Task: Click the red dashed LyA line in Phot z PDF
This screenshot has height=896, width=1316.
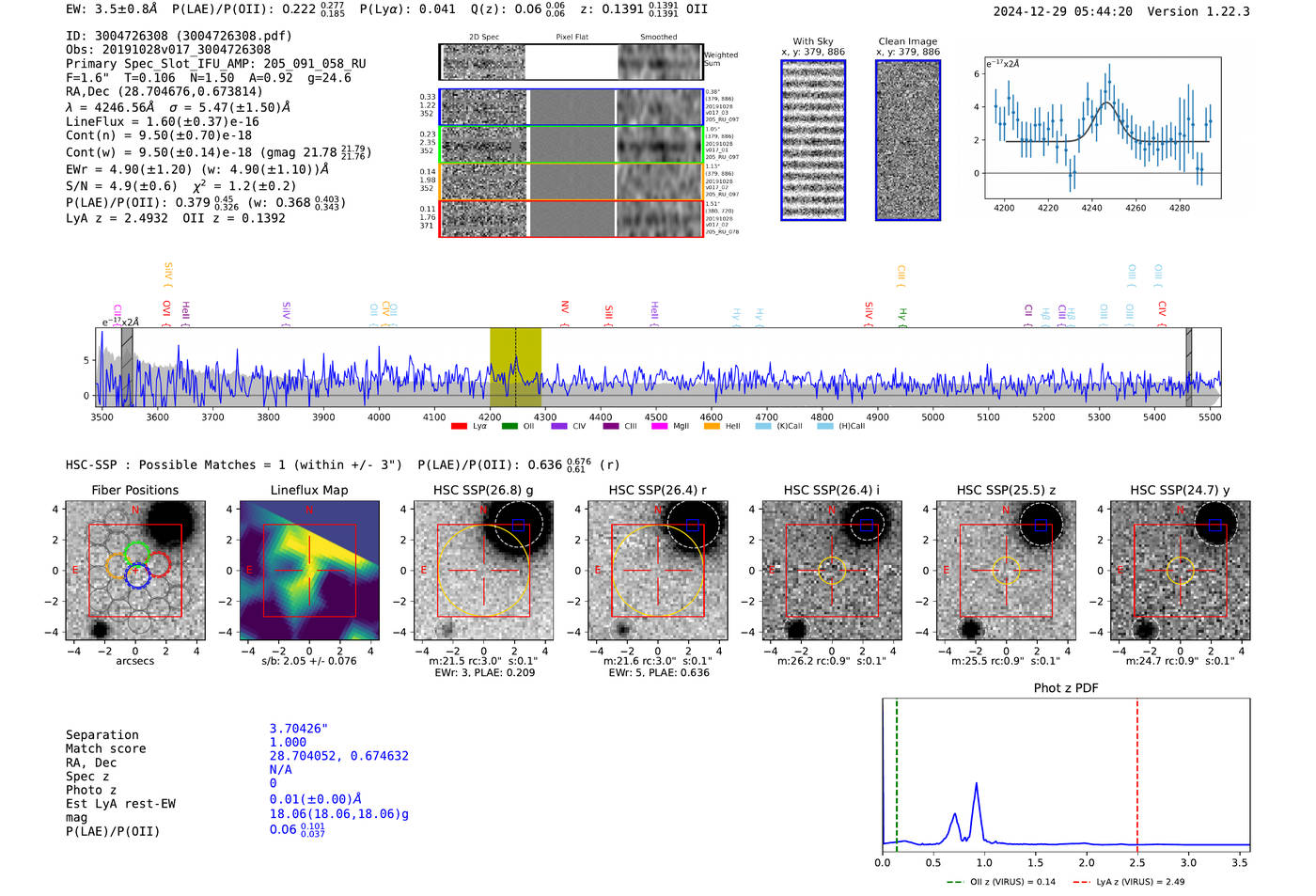Action: pos(1137,775)
